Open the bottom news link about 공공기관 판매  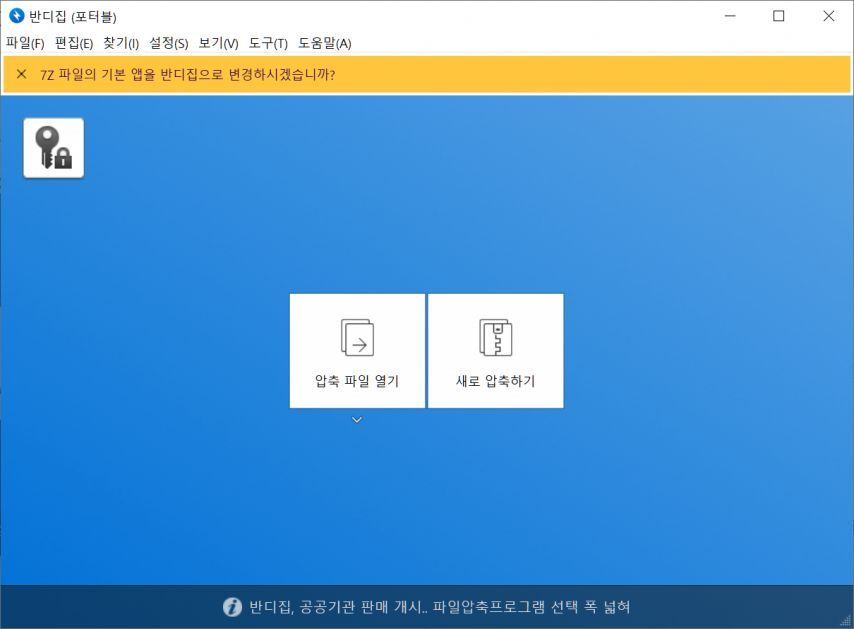coord(440,607)
